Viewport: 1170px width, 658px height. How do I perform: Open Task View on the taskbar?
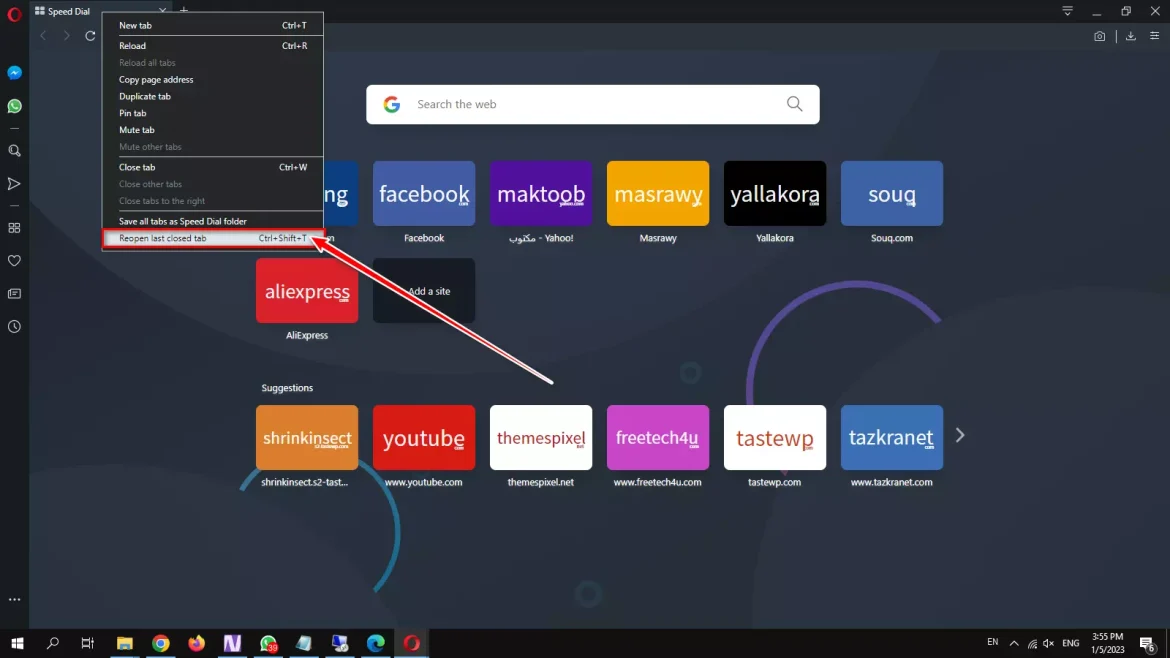(x=87, y=643)
